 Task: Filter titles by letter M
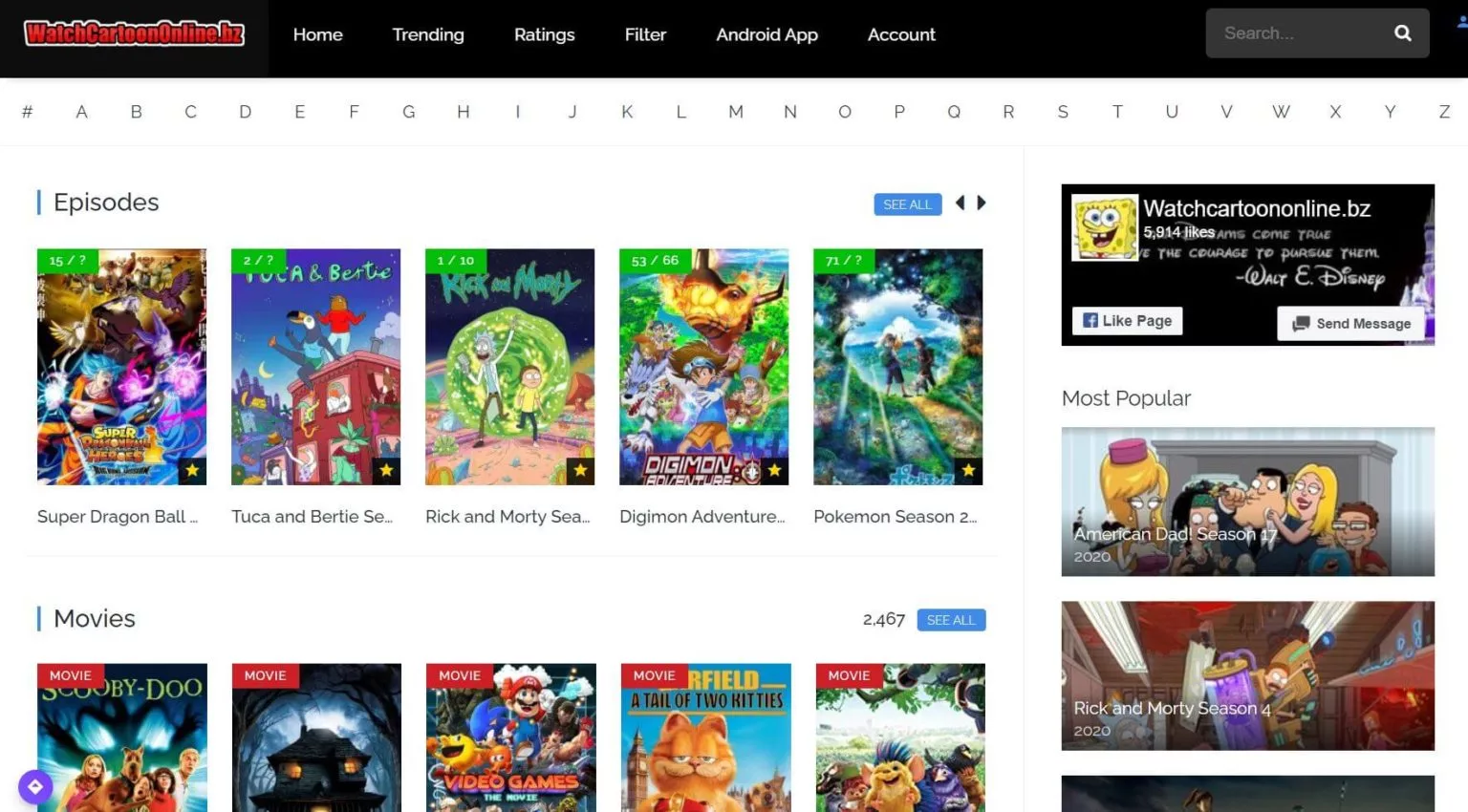click(736, 112)
